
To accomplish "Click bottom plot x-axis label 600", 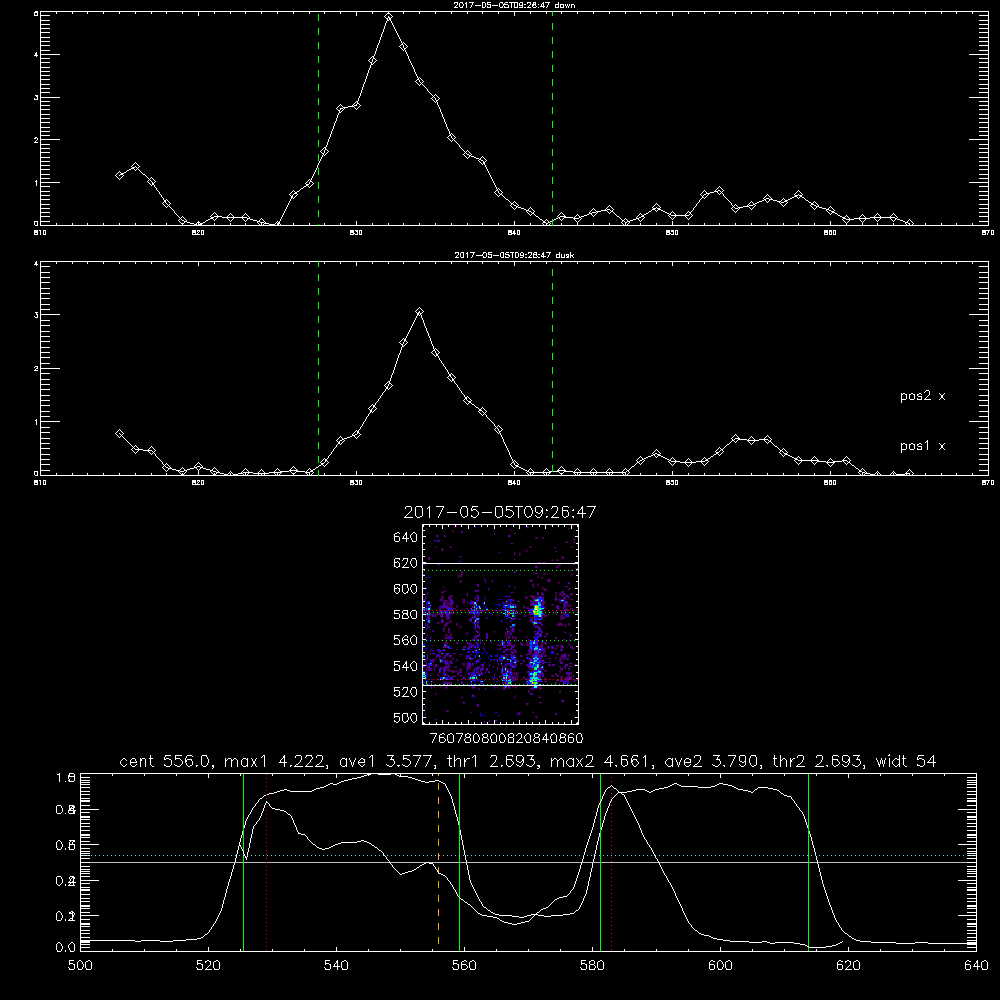I will (720, 966).
